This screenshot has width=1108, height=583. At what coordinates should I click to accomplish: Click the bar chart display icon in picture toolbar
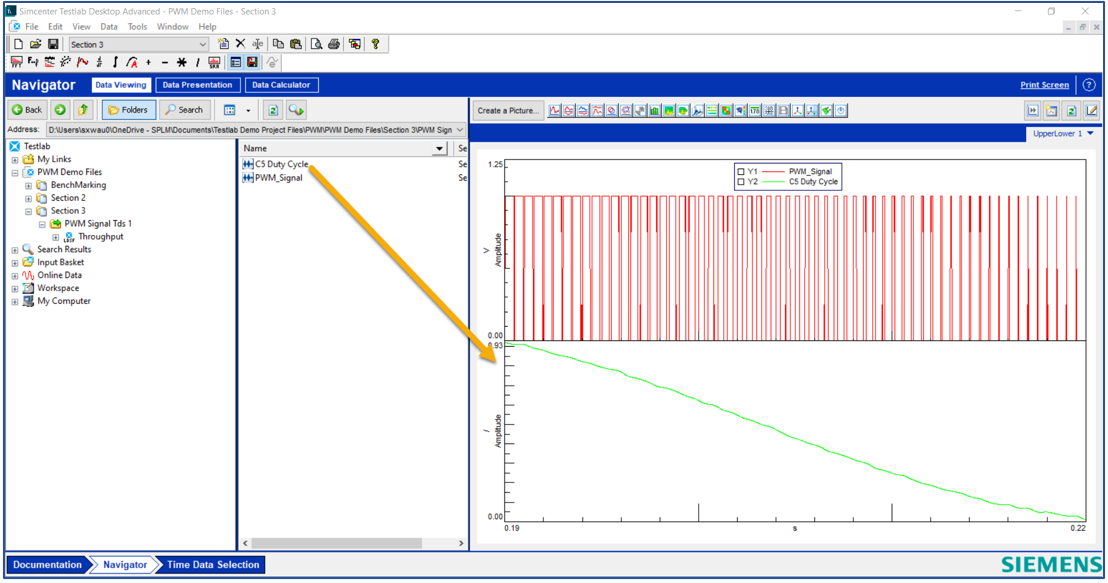(654, 110)
